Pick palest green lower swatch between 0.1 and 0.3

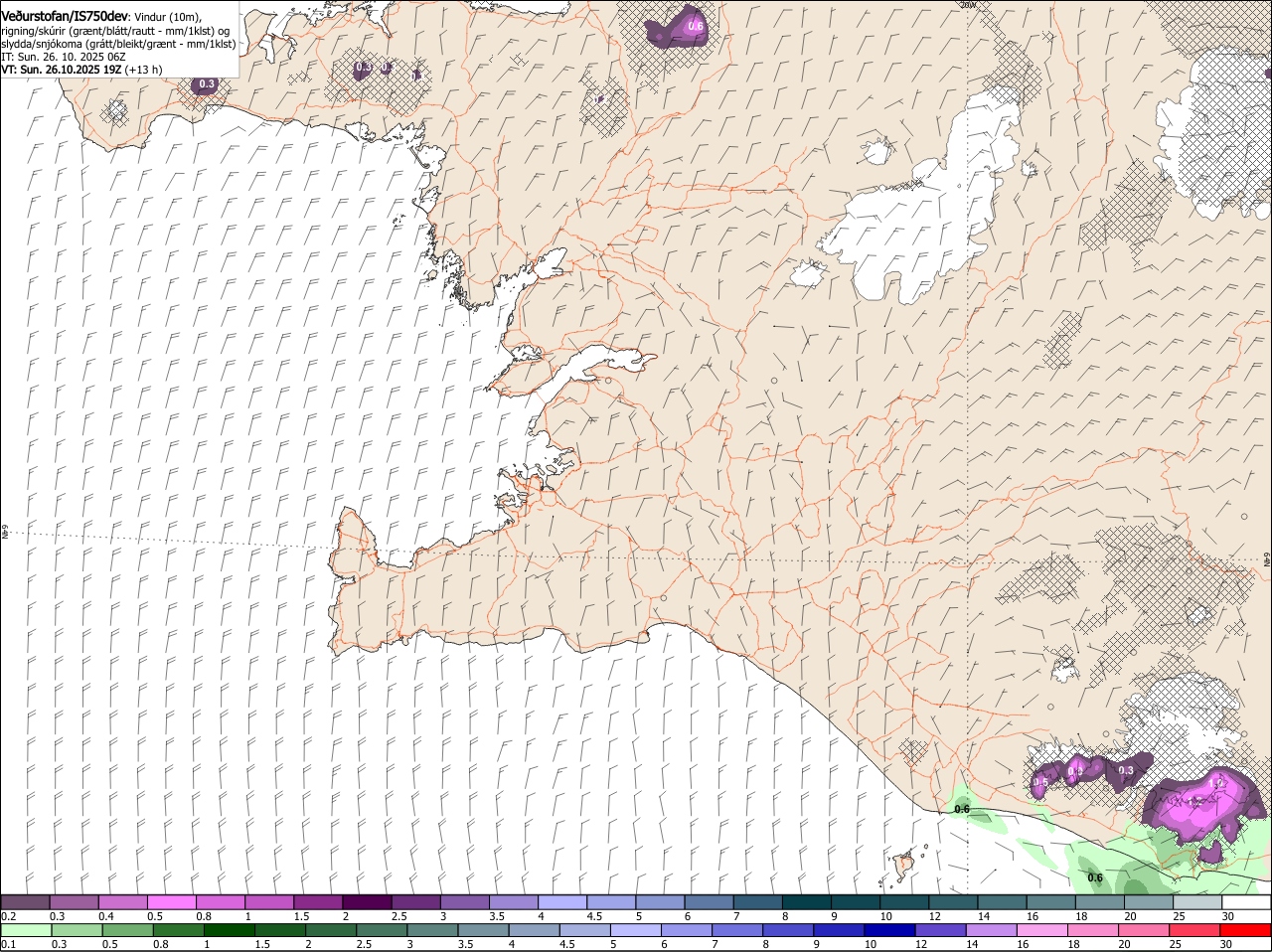click(x=26, y=930)
